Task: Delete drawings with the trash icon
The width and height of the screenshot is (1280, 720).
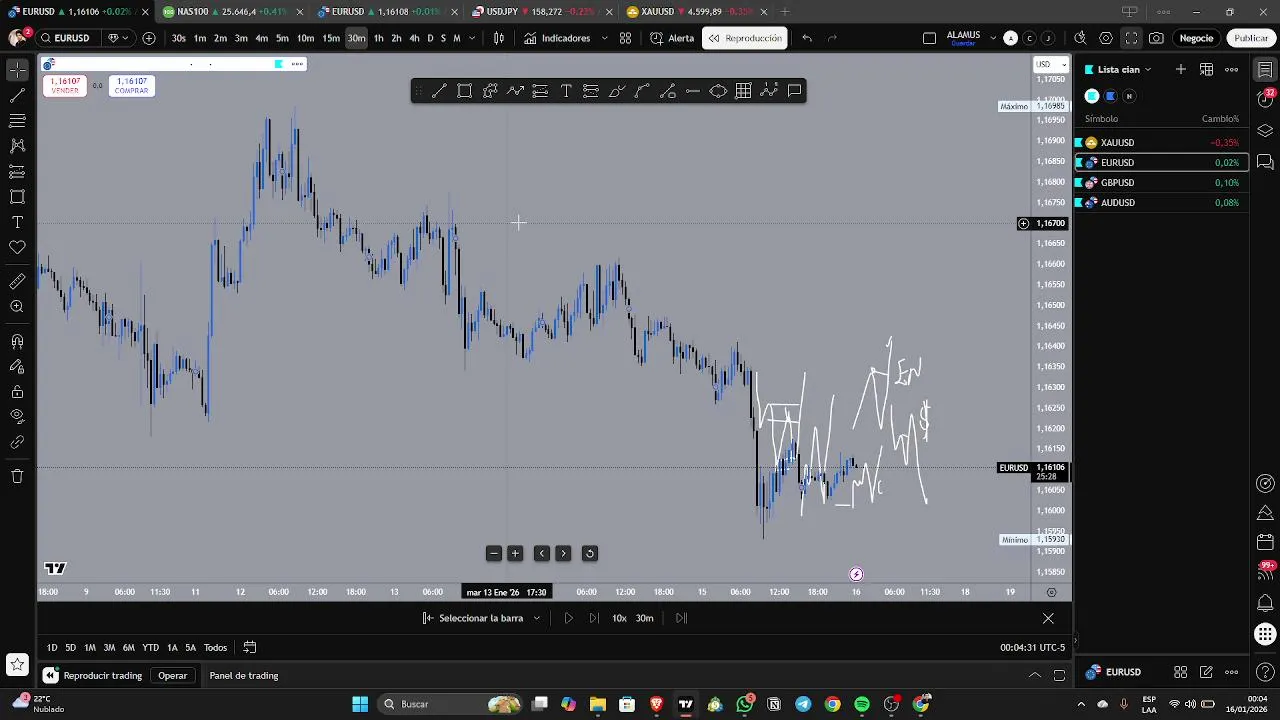Action: tap(17, 476)
